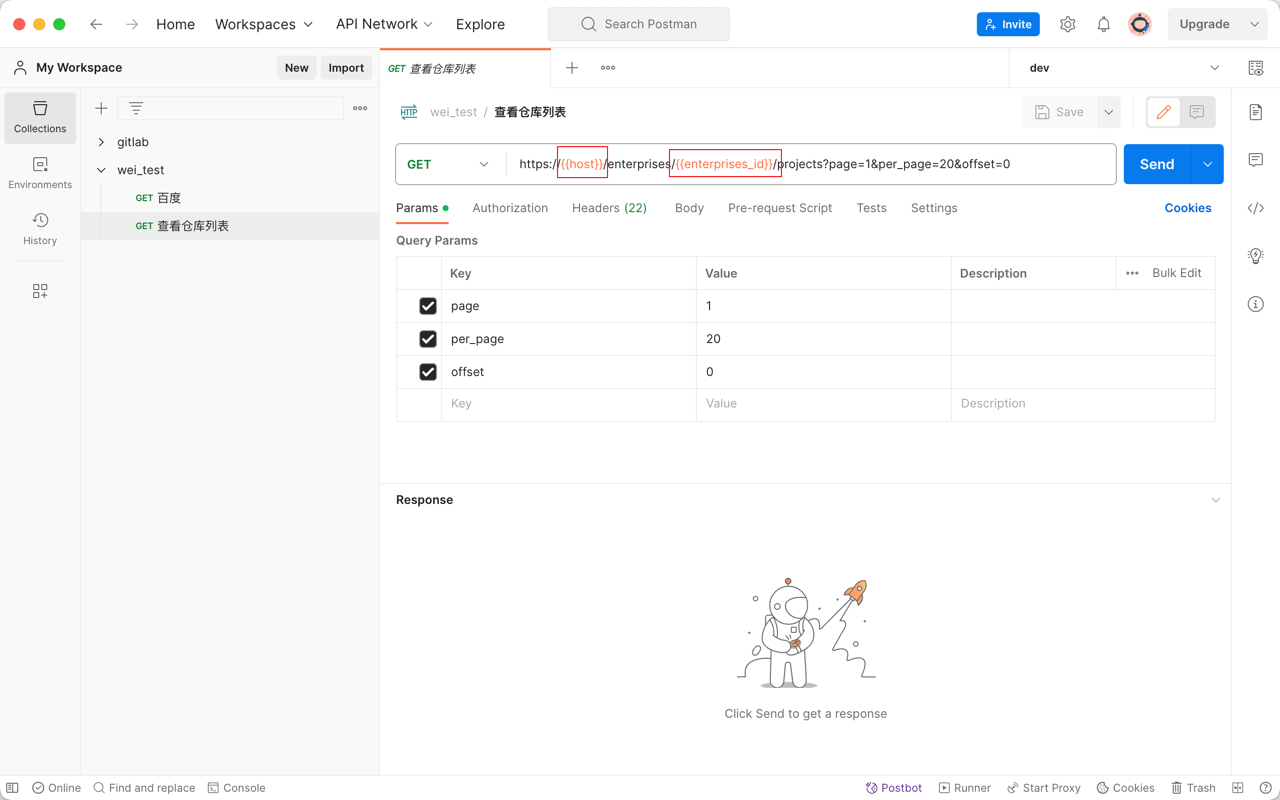Open collections panel more options
Image resolution: width=1280 pixels, height=800 pixels.
click(x=360, y=108)
